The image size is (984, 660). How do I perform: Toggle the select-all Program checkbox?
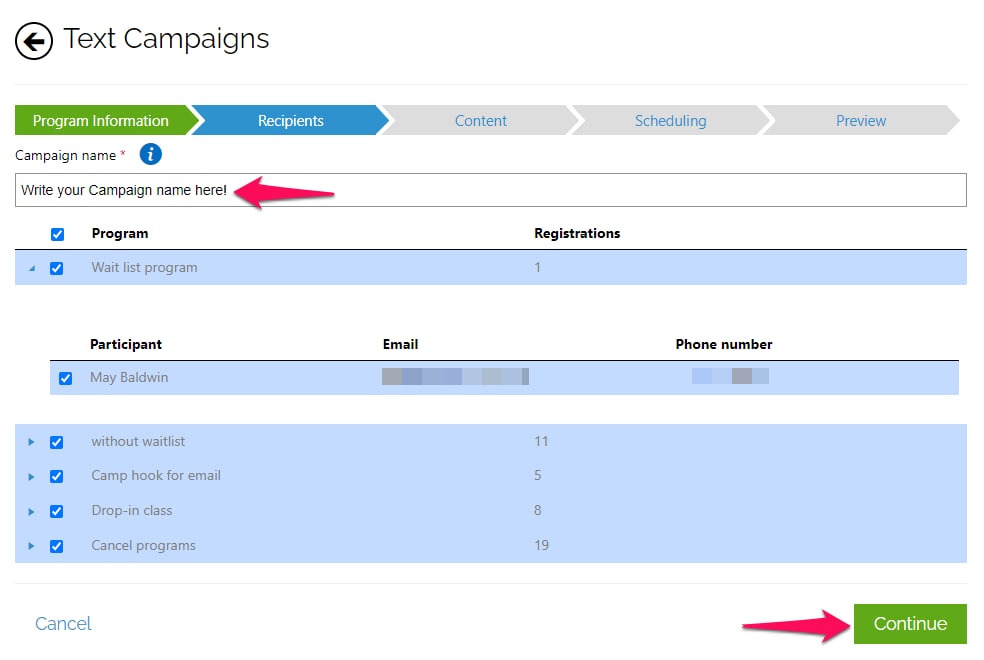point(57,234)
